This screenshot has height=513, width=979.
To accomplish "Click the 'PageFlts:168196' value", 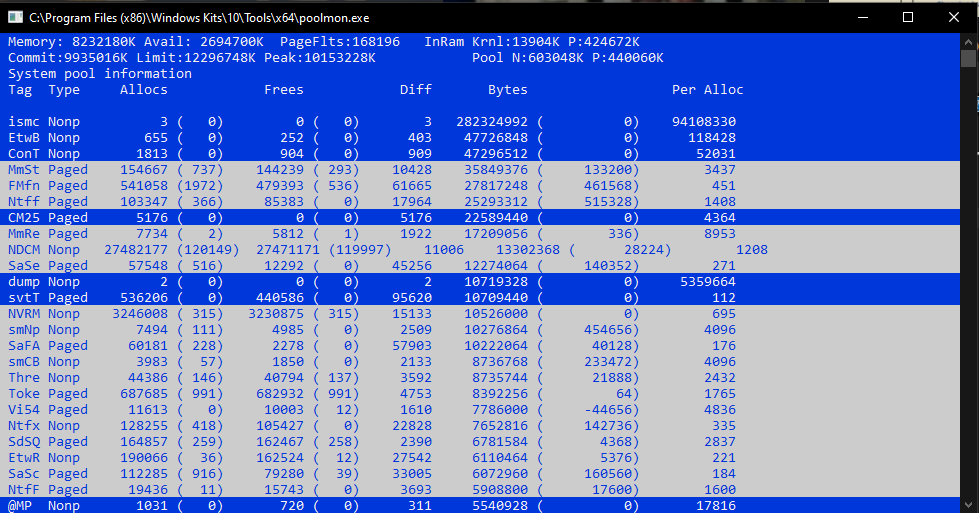I will coord(340,42).
